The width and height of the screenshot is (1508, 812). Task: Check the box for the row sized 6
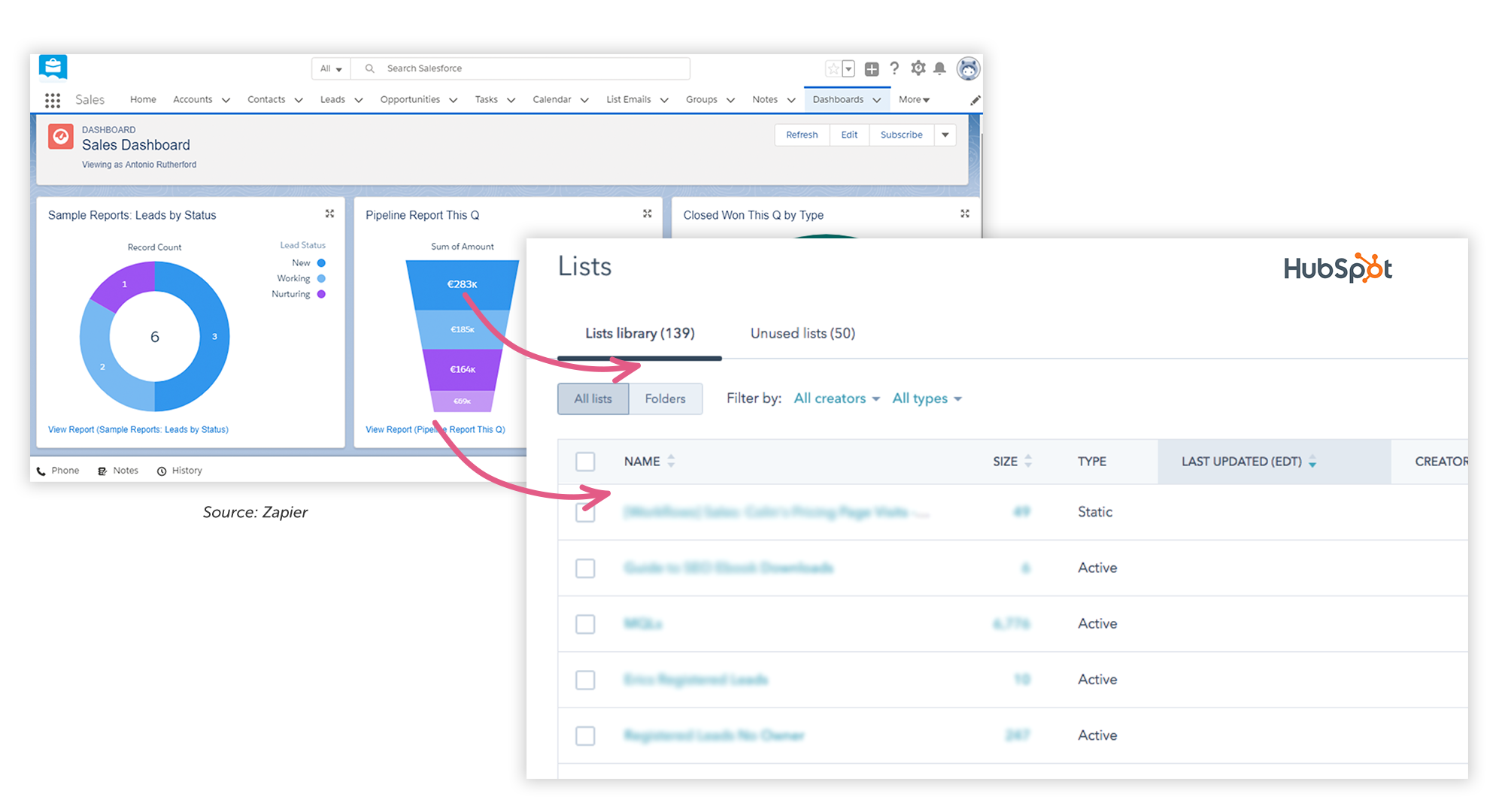pos(585,568)
